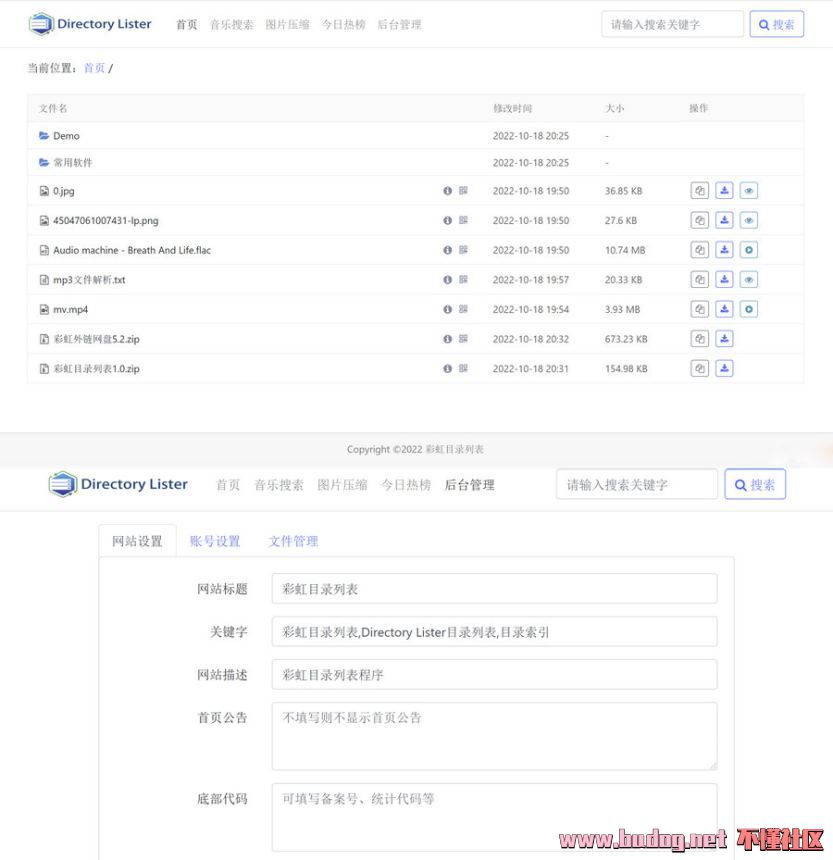Sort by 修改时间 column header
Screen dimensions: 833x860
[512, 108]
